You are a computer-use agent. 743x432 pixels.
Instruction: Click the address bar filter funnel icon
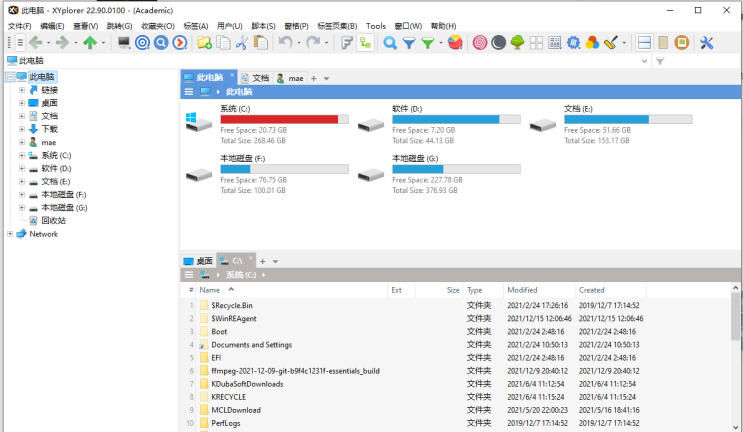coord(660,61)
